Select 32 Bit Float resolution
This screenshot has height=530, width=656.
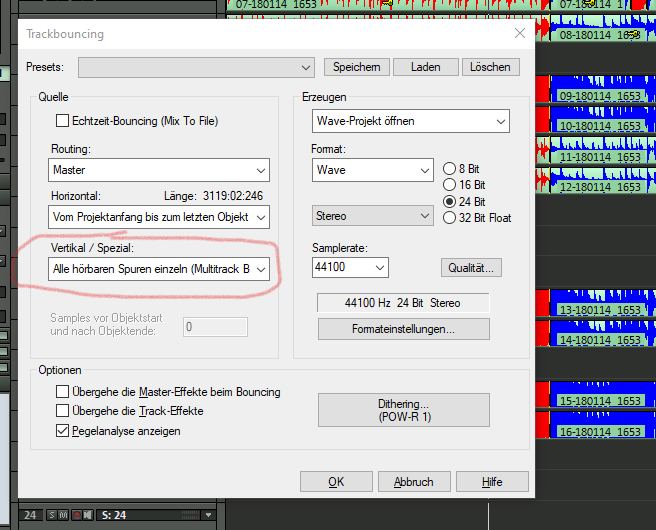tap(449, 218)
